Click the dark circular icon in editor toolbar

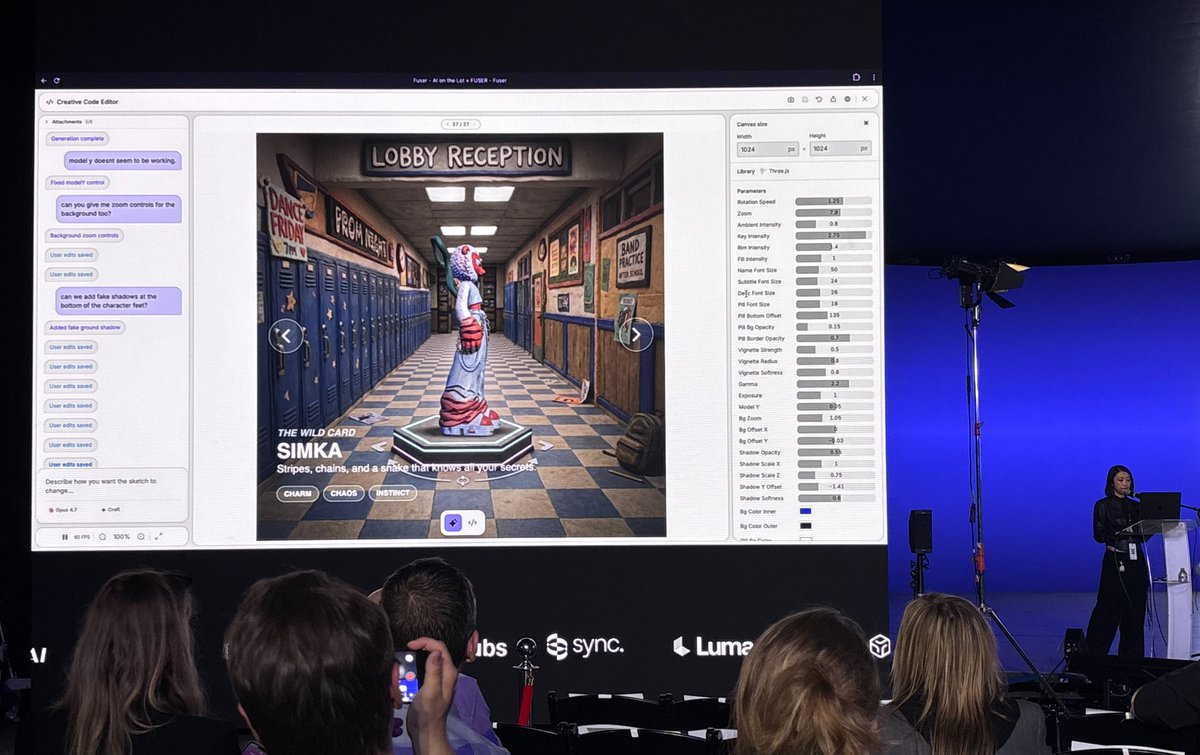(x=847, y=99)
